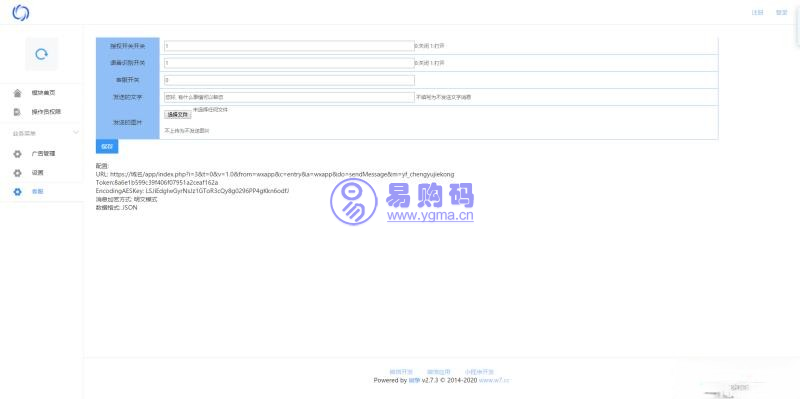Focus the 语音识别开关 input field
Viewport: 800px width, 399px height.
[289, 63]
